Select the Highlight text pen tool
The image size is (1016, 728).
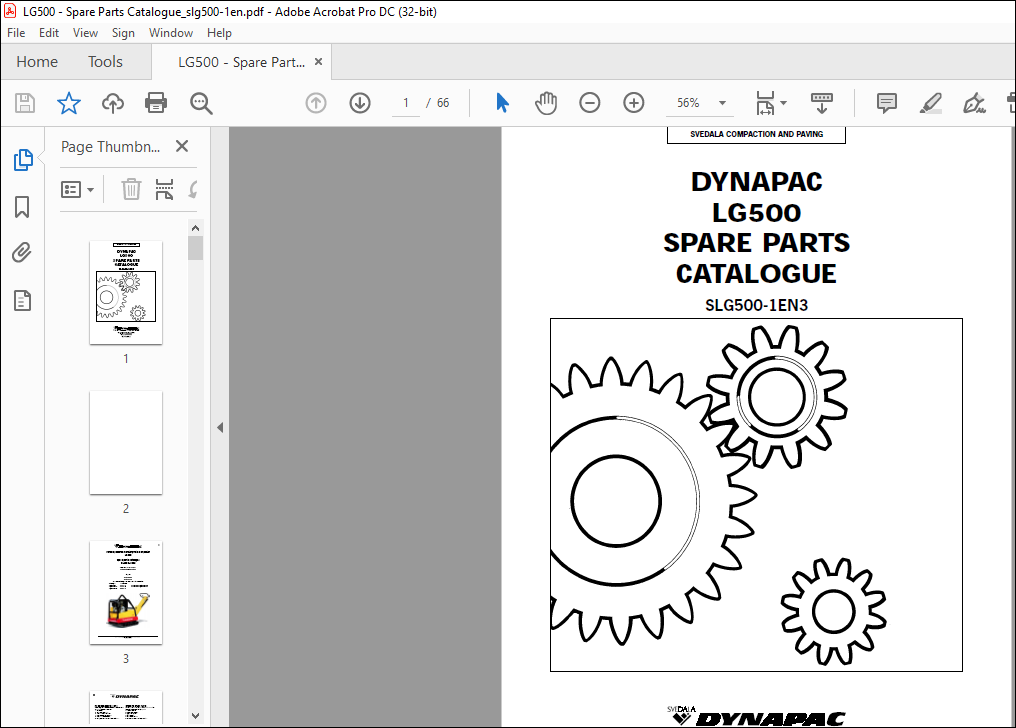[x=930, y=103]
